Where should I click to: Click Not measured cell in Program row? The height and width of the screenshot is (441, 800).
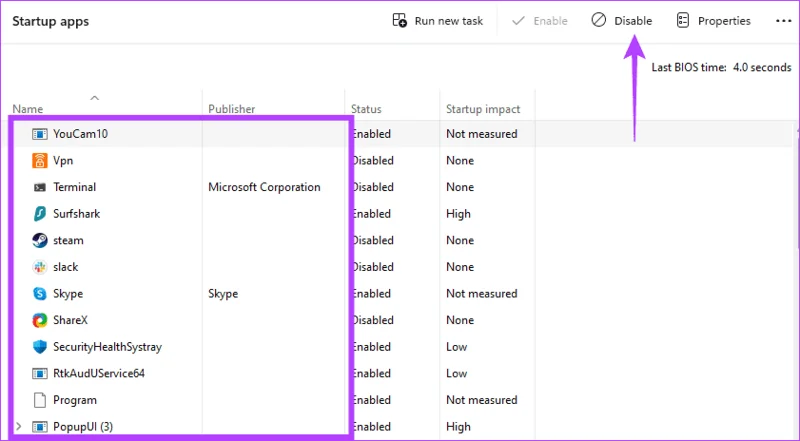(x=482, y=400)
